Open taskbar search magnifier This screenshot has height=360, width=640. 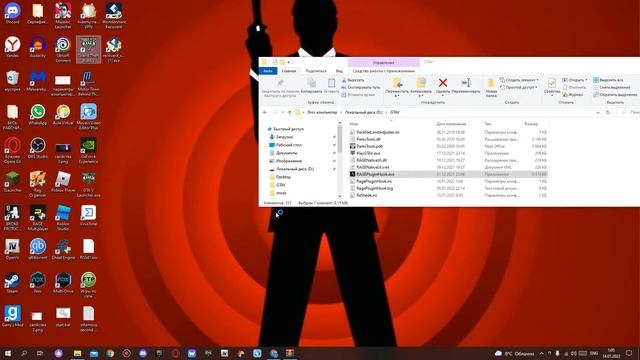click(x=24, y=353)
